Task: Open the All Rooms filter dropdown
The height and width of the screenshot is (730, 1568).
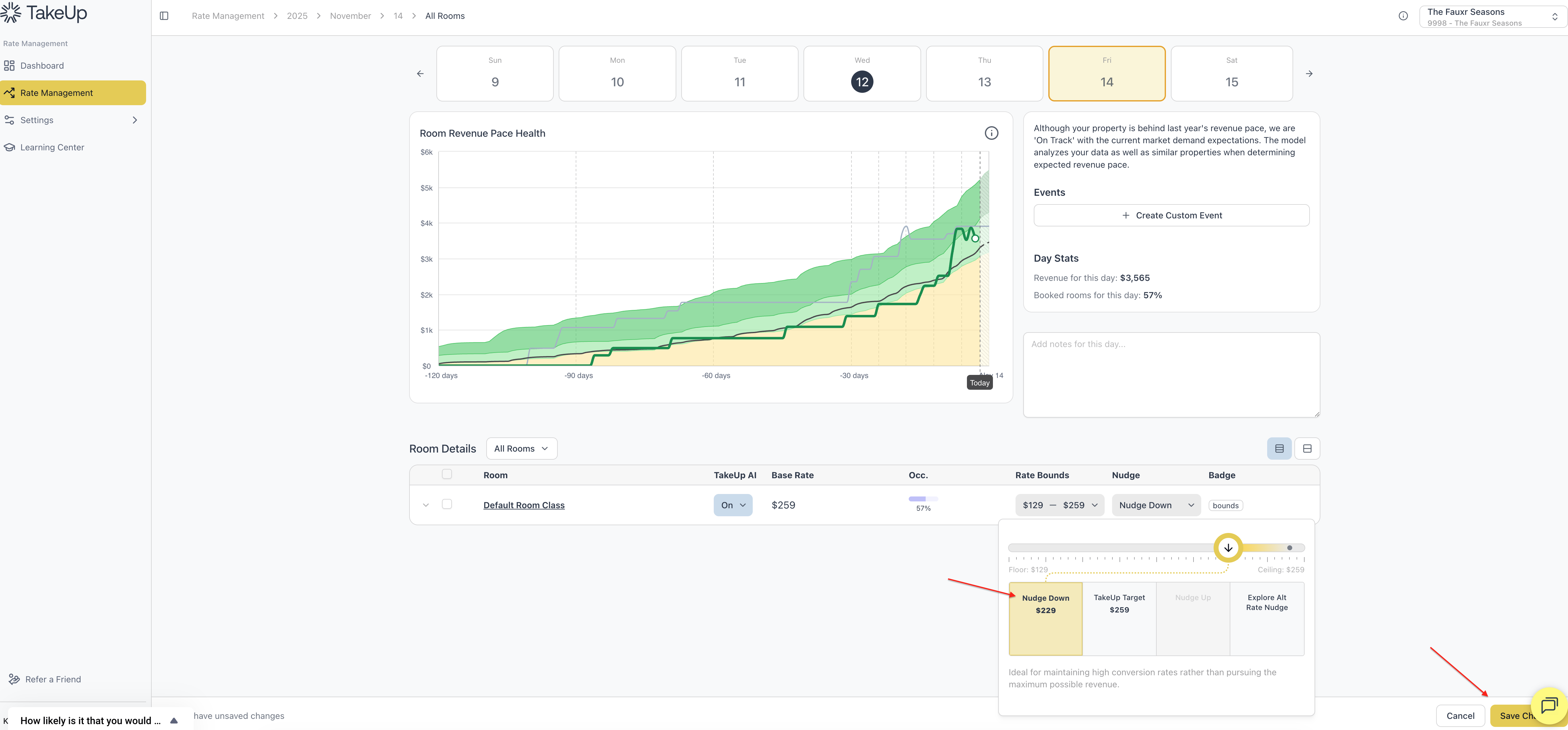Action: [521, 448]
